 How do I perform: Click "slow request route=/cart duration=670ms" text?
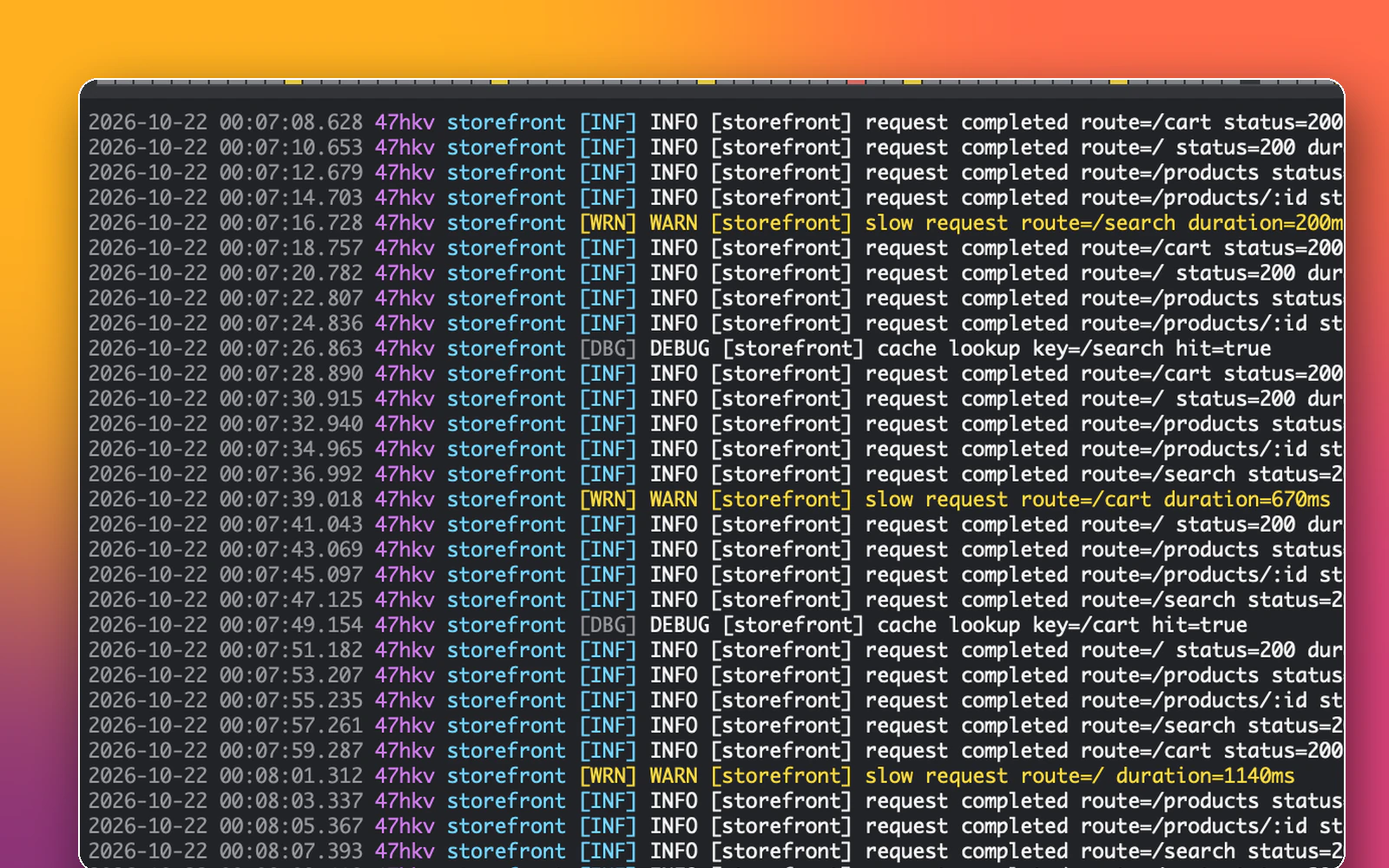coord(1097,500)
